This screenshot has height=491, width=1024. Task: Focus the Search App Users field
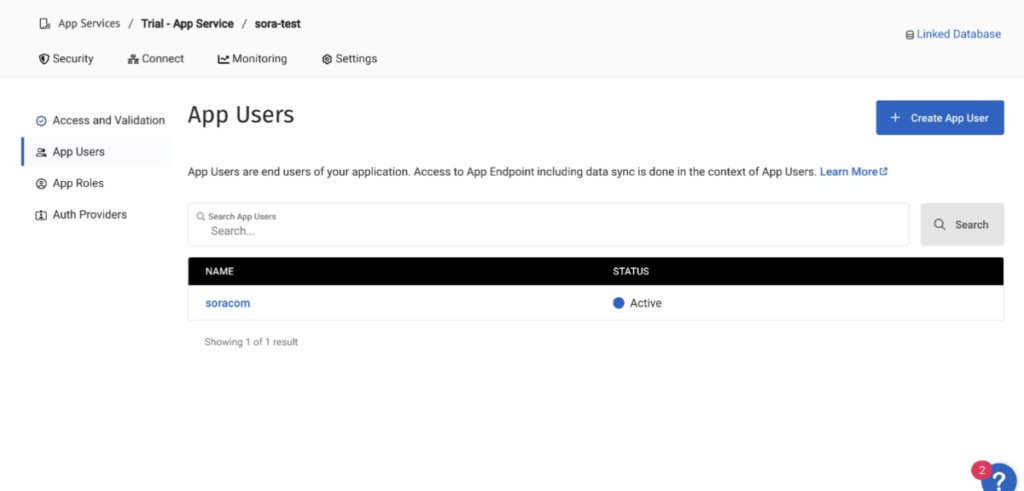tap(548, 230)
